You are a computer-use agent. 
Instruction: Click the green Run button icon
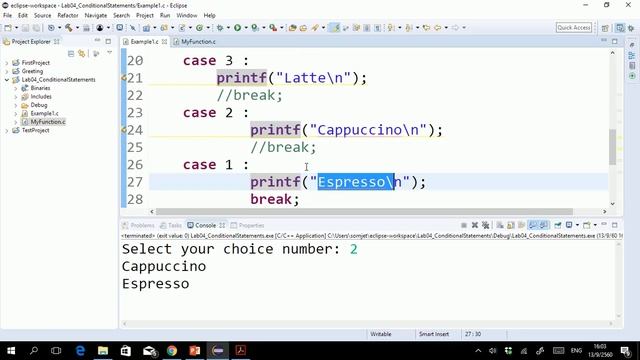[237, 28]
